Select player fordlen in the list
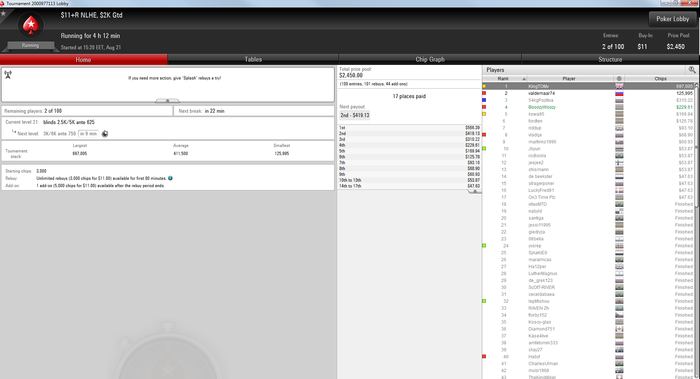 588,121
